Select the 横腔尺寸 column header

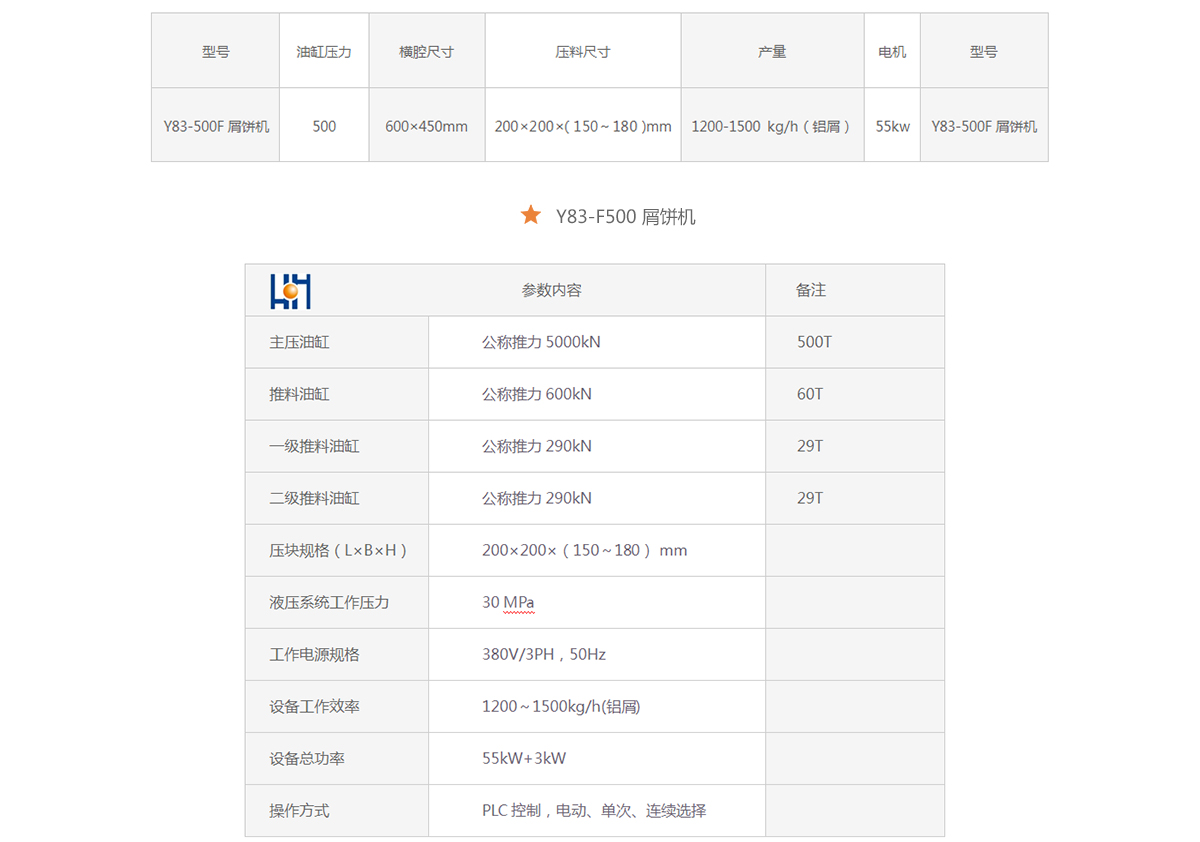point(427,51)
